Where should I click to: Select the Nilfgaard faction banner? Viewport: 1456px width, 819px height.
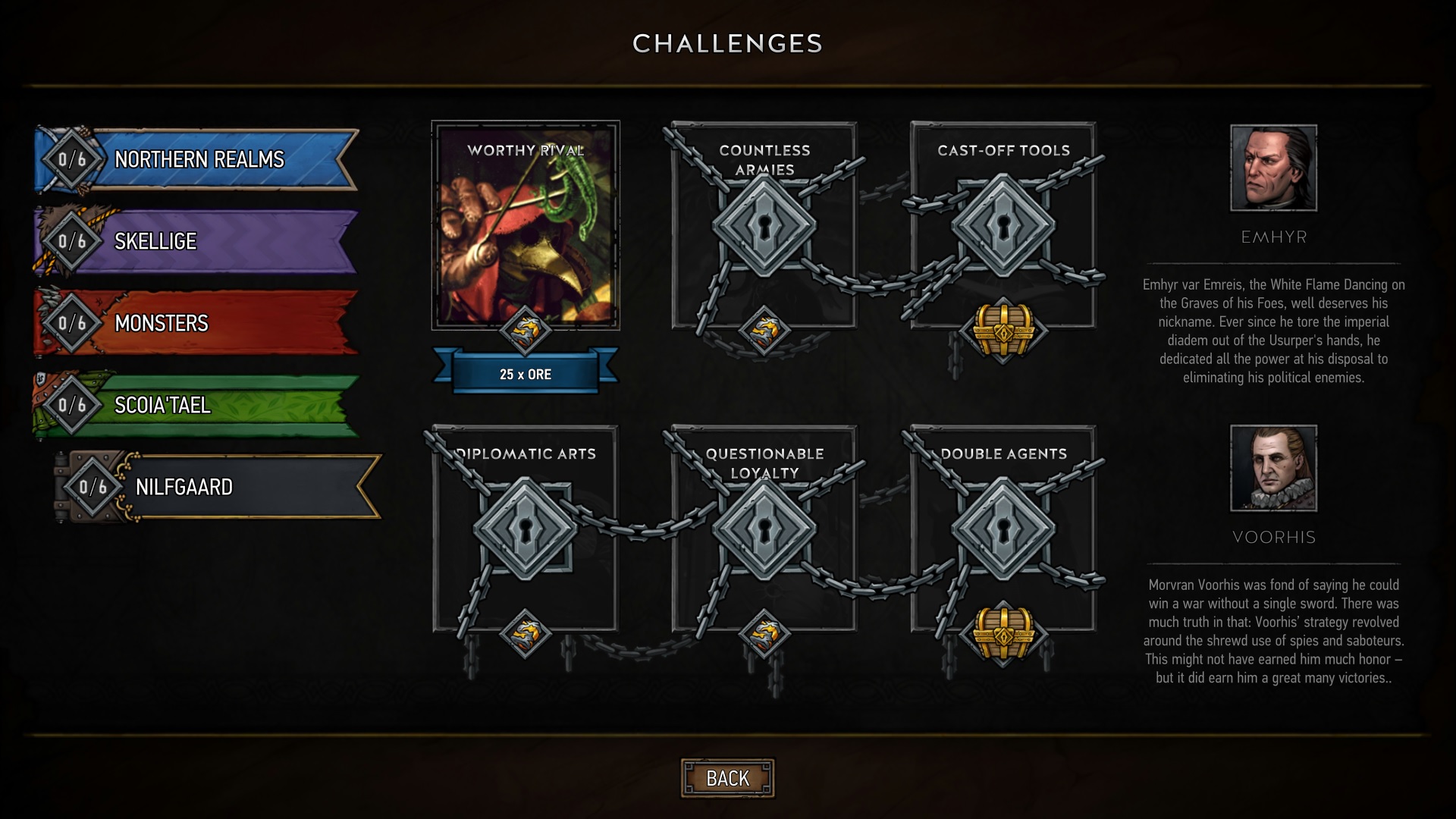tap(218, 487)
